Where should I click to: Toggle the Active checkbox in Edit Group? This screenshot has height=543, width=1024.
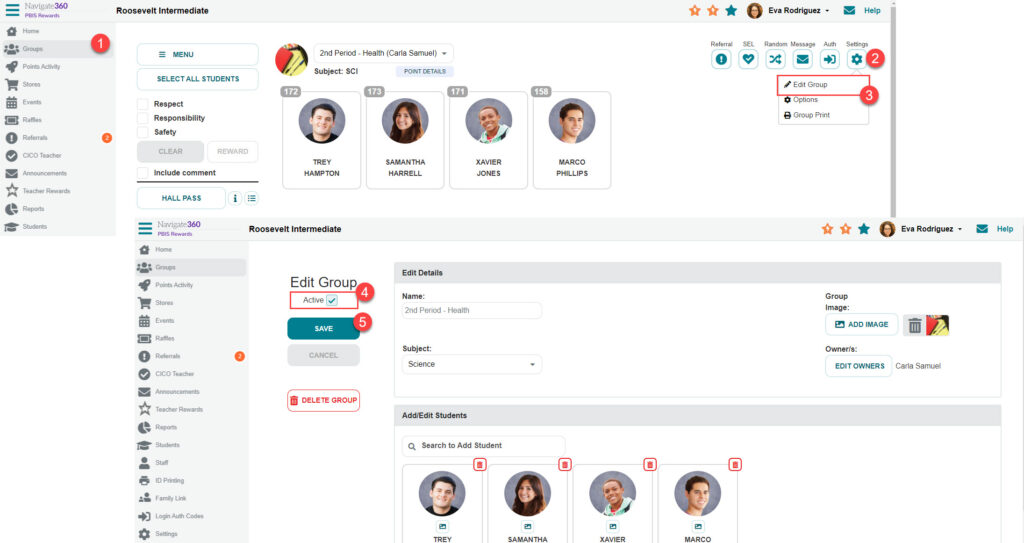[332, 300]
